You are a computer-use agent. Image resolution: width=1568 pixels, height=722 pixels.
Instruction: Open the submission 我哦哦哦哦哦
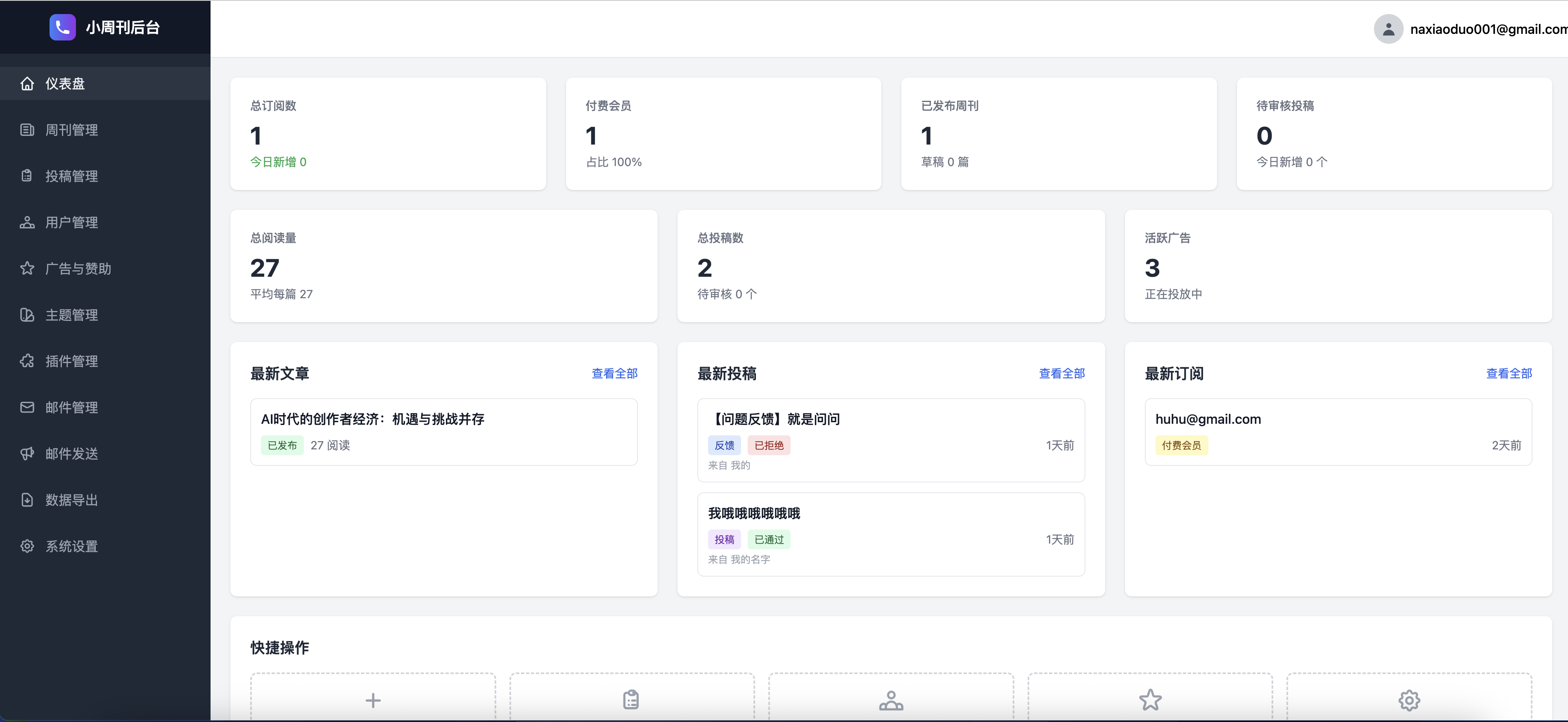(753, 513)
